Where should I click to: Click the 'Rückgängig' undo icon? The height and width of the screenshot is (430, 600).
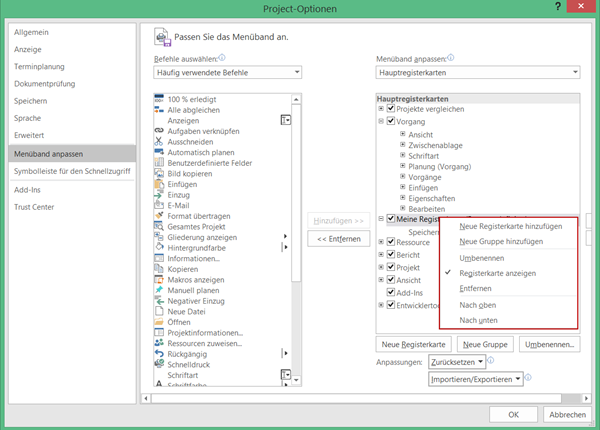point(159,354)
